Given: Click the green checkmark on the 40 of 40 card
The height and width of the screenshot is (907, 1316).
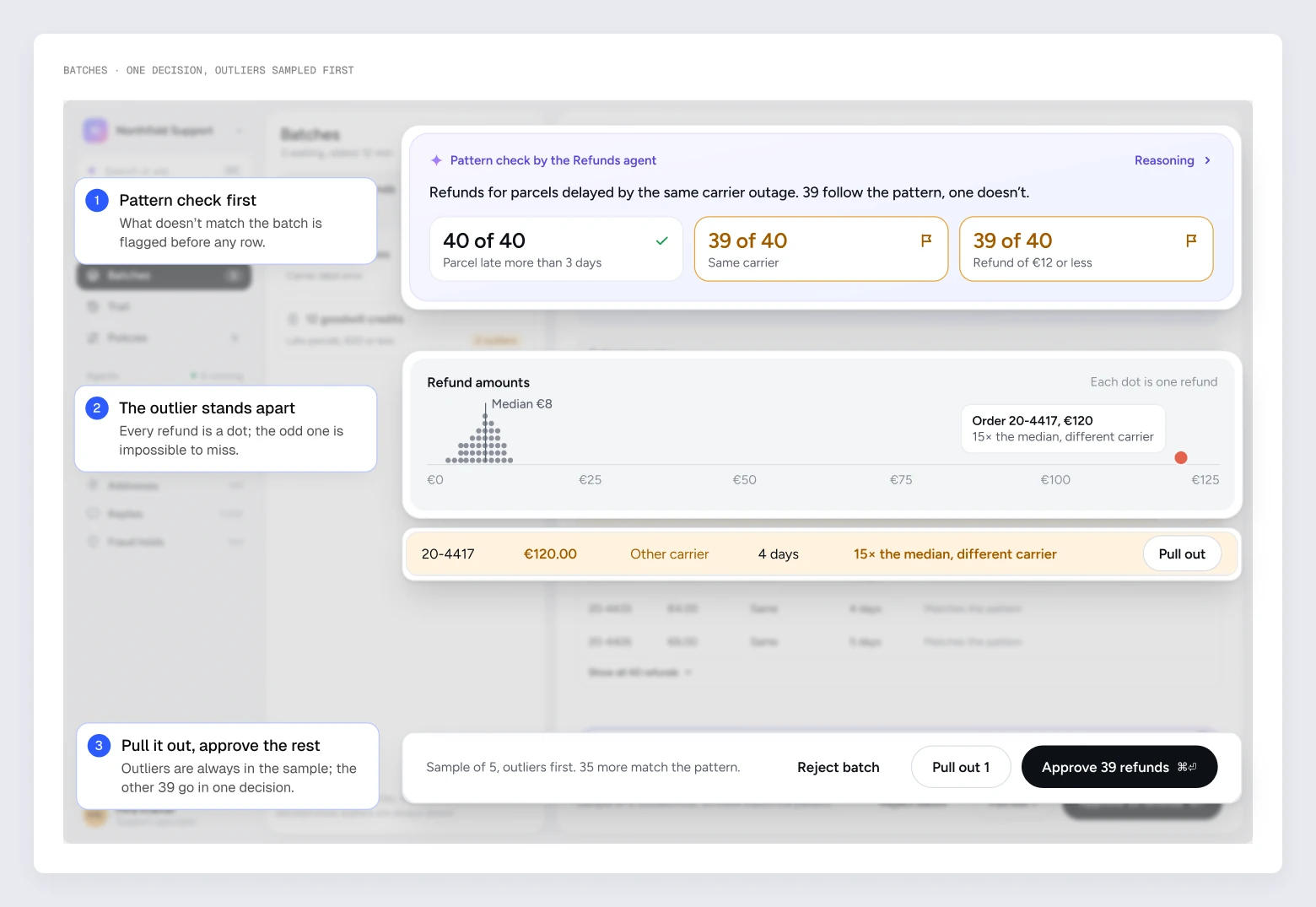Looking at the screenshot, I should pos(662,241).
